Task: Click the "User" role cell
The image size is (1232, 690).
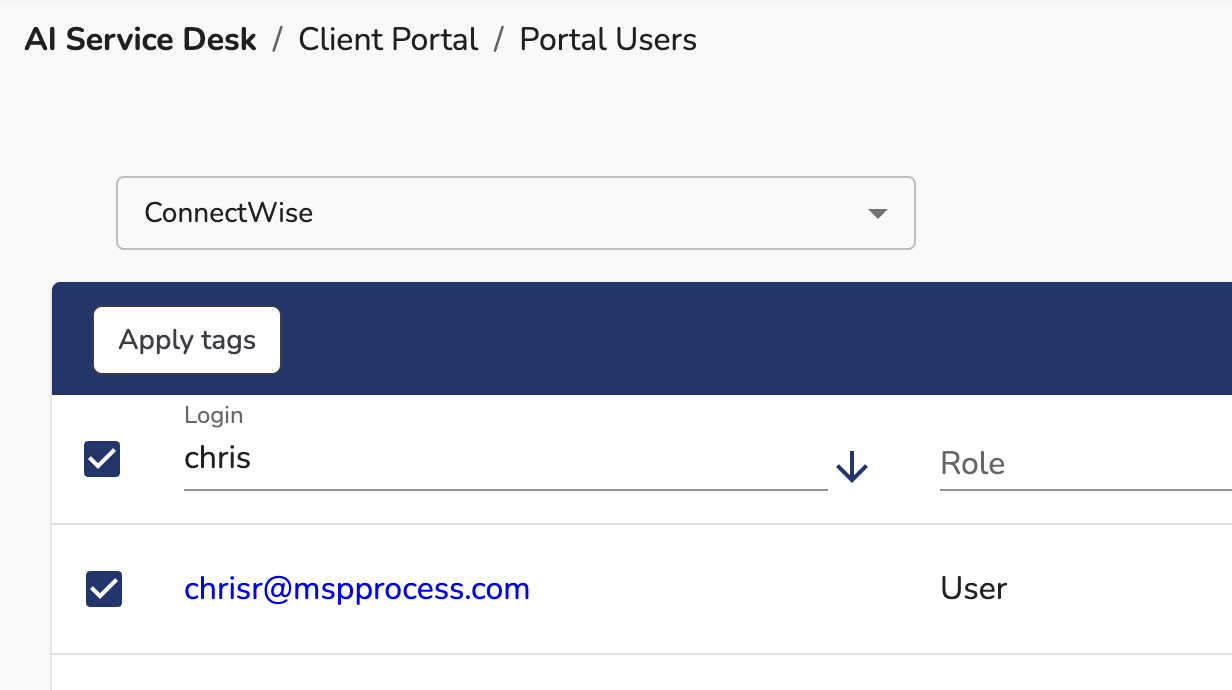Action: click(973, 589)
